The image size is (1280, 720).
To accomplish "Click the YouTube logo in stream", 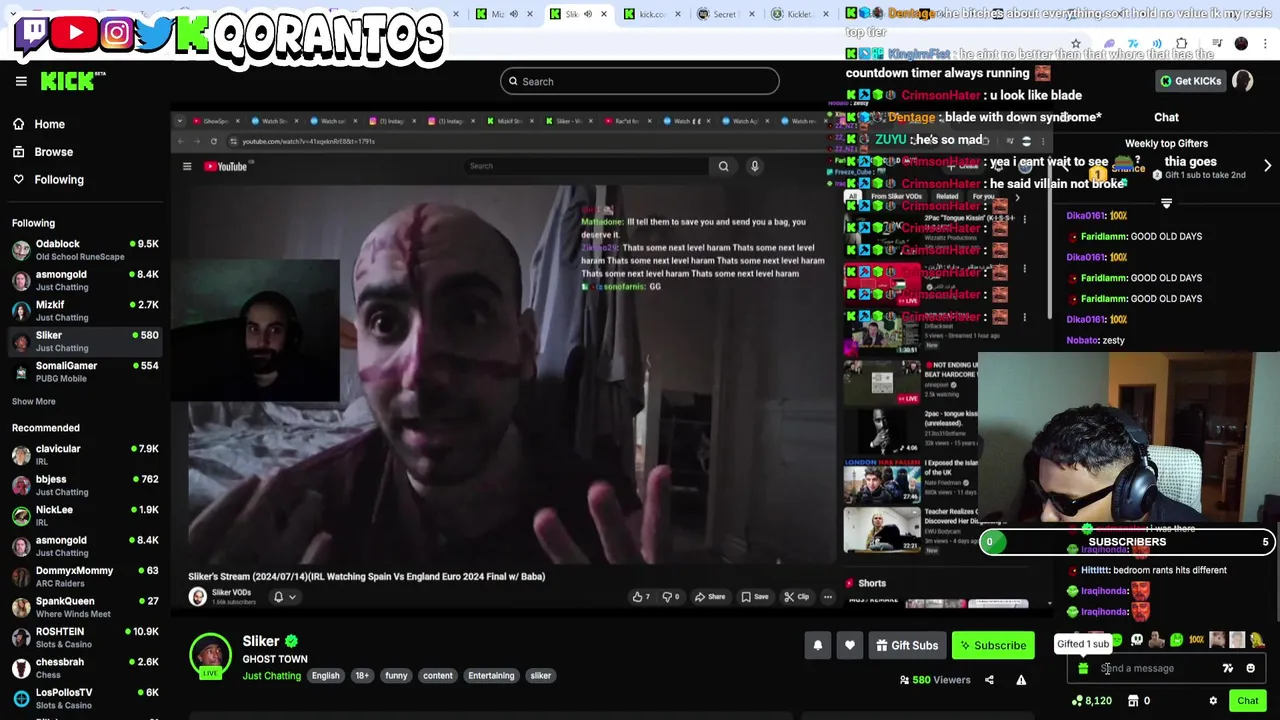I will [226, 166].
